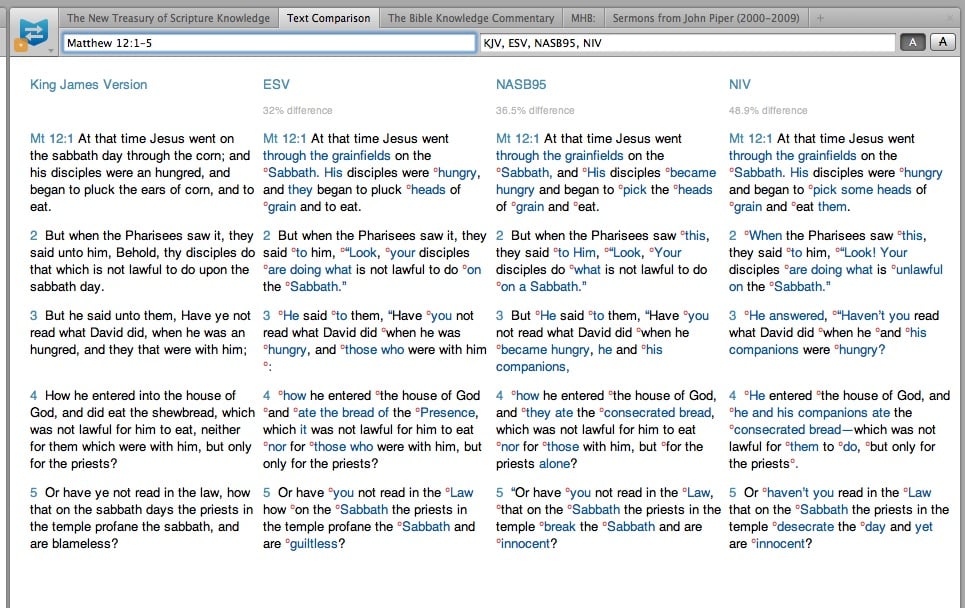Screen dimensions: 965x608
Task: Click verse number 5 in NIV column
Action: (732, 492)
